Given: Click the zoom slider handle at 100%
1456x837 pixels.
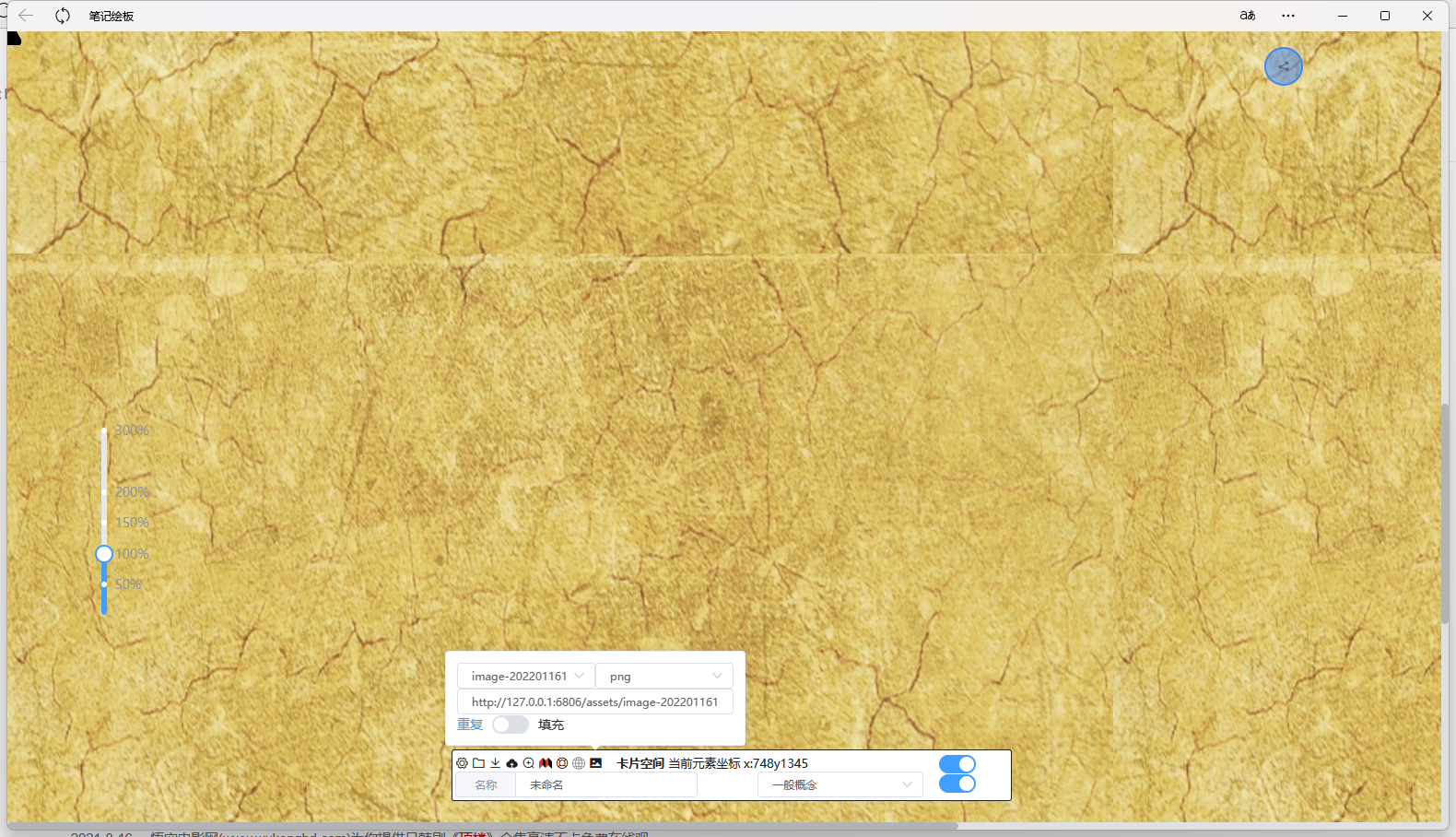Looking at the screenshot, I should (104, 554).
